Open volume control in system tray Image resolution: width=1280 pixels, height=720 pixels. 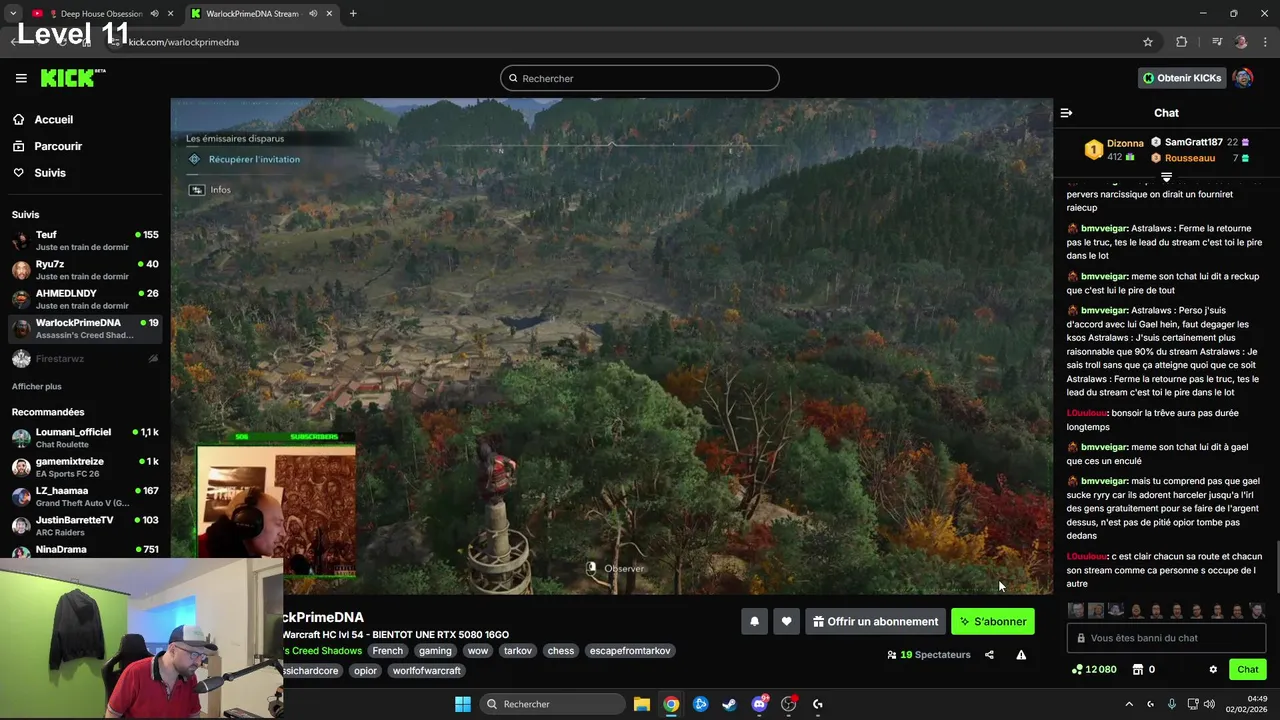pos(1209,704)
